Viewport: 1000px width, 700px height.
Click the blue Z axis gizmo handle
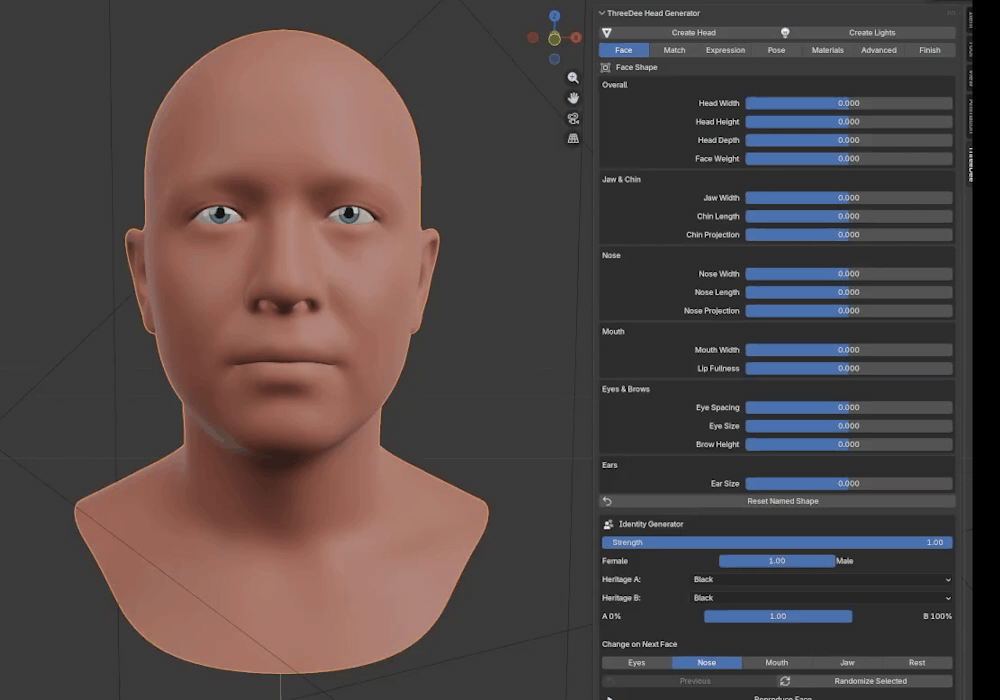[x=554, y=16]
